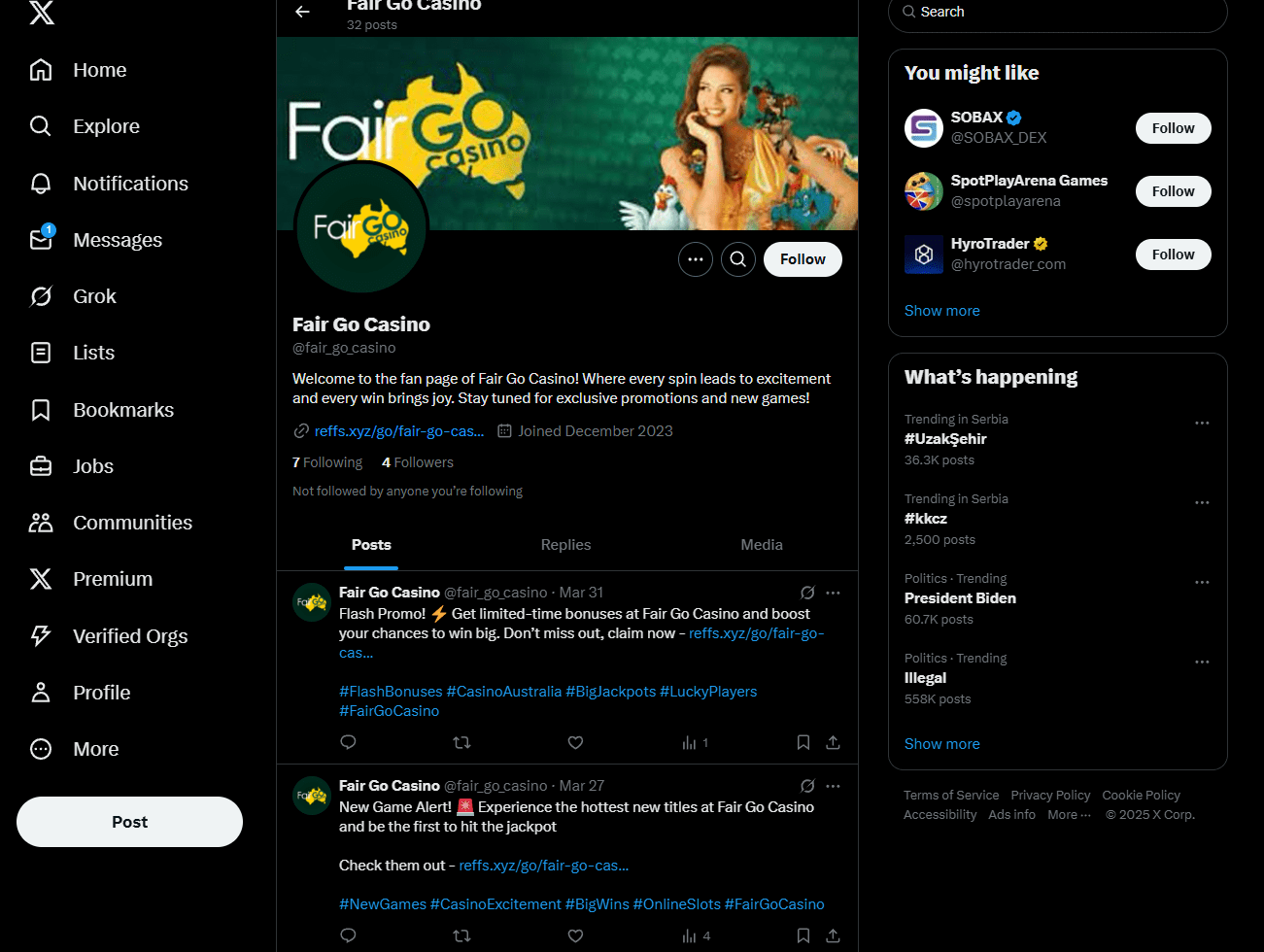Bookmark the Flash Promo post

803,742
